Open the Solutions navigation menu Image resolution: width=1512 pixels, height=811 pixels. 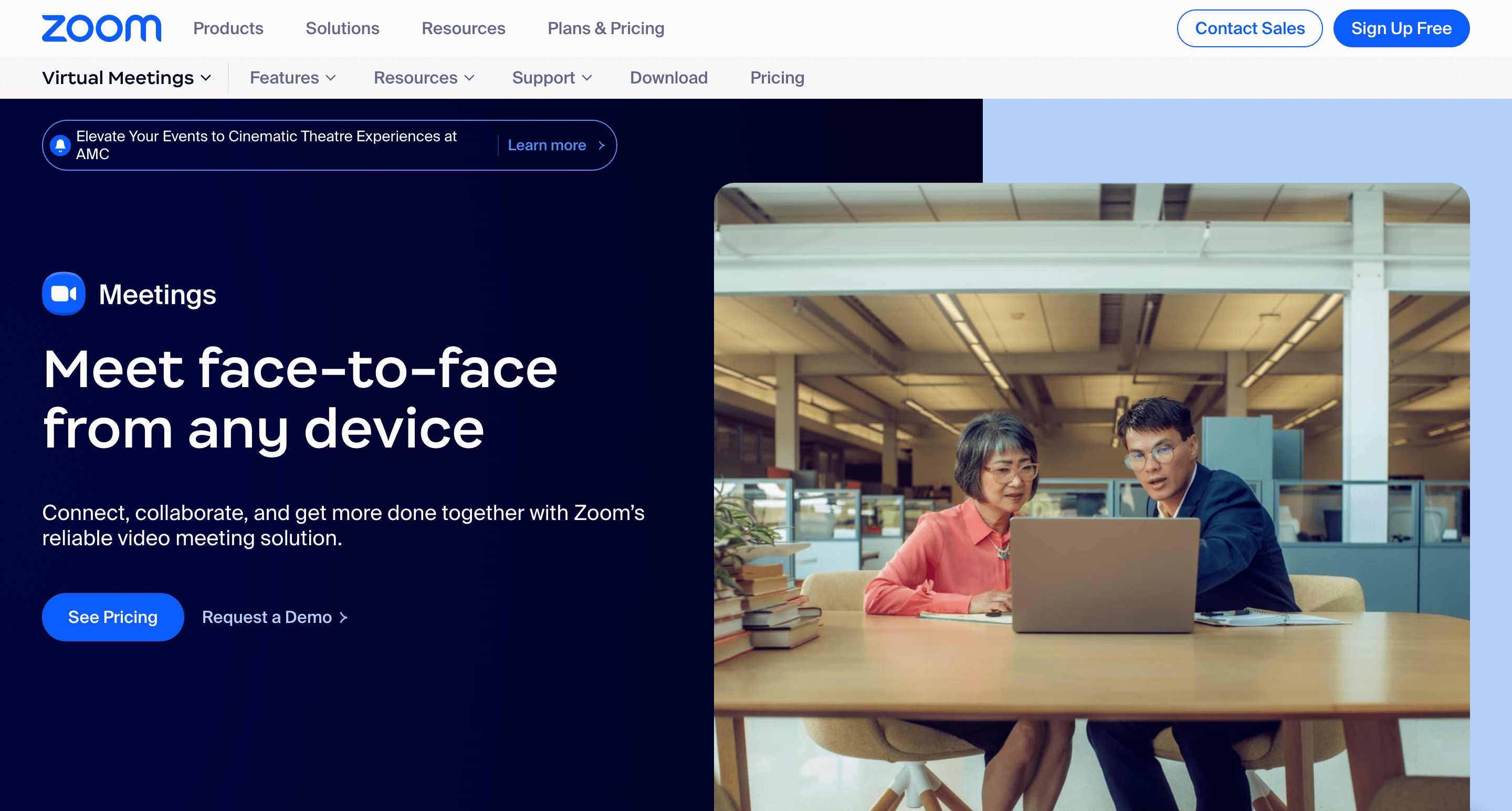pyautogui.click(x=342, y=28)
